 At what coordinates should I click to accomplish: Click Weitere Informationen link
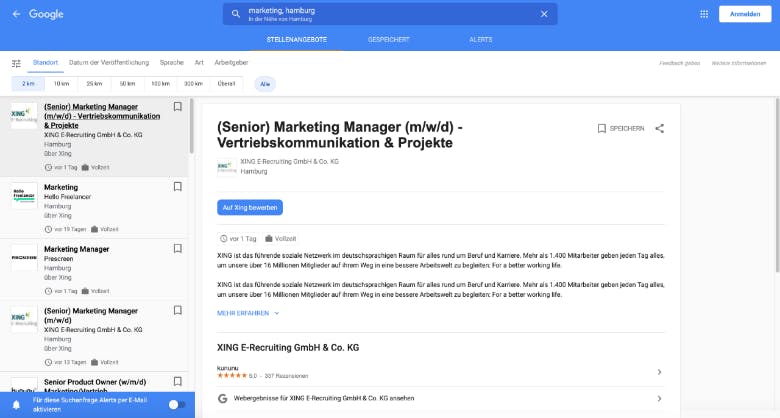pyautogui.click(x=739, y=63)
